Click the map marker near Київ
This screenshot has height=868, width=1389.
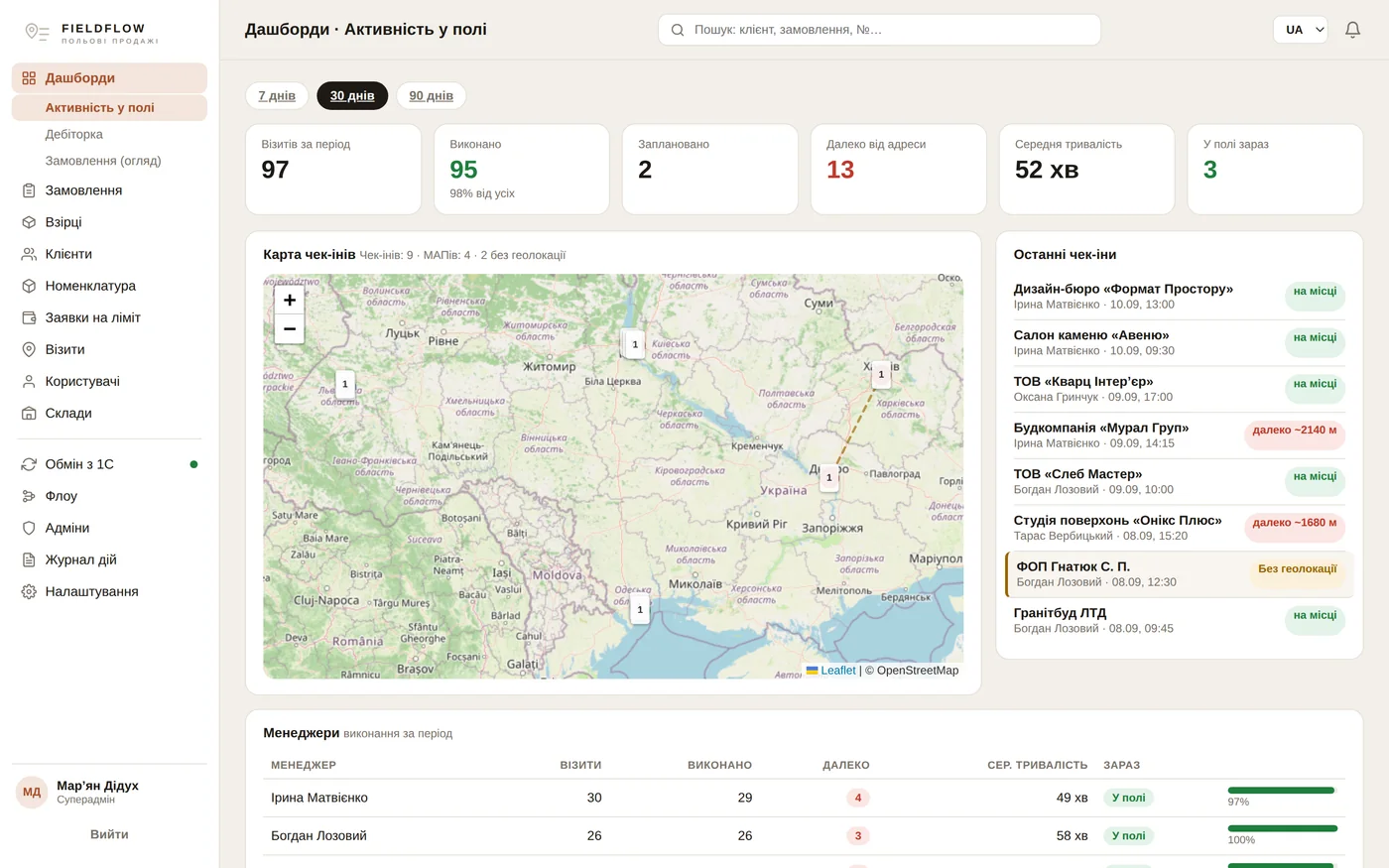pos(635,345)
